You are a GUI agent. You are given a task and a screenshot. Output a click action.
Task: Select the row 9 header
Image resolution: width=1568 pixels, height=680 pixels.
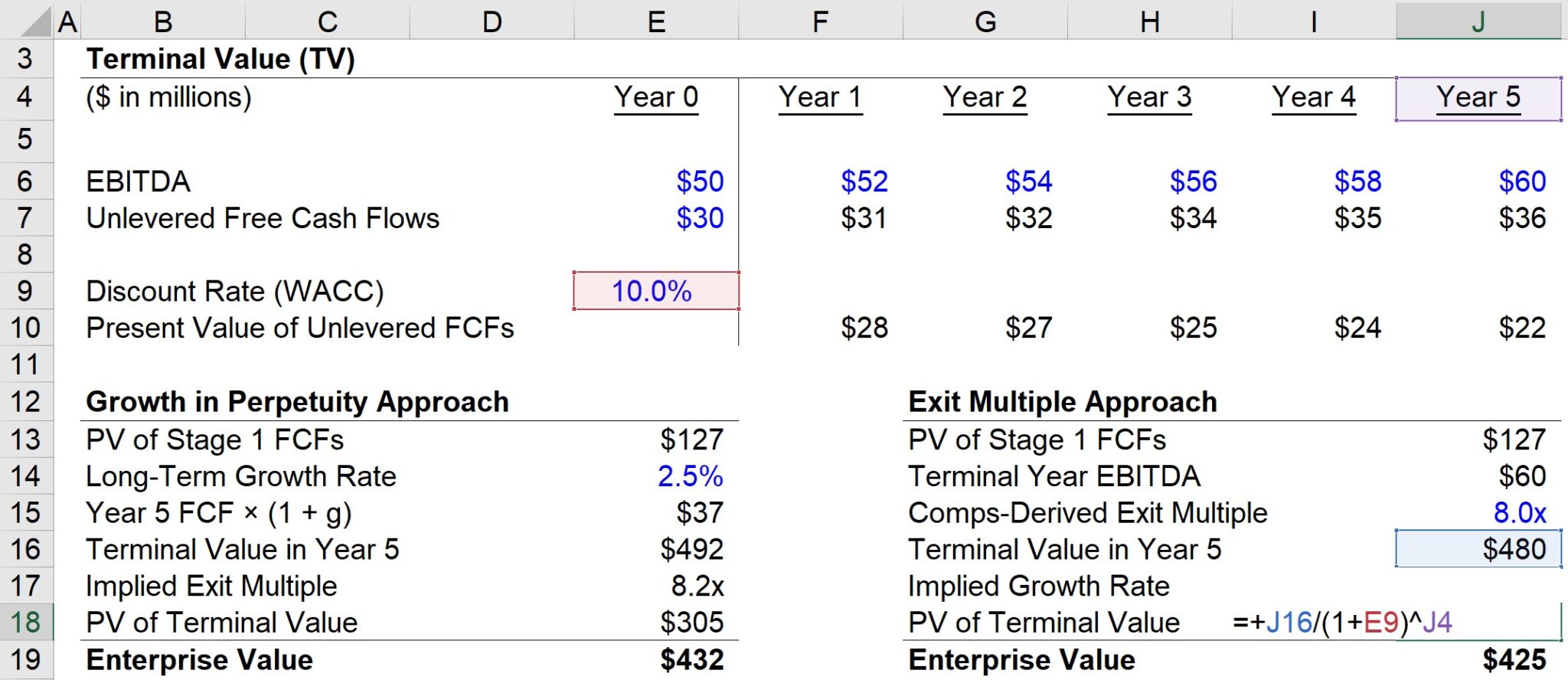(x=27, y=291)
